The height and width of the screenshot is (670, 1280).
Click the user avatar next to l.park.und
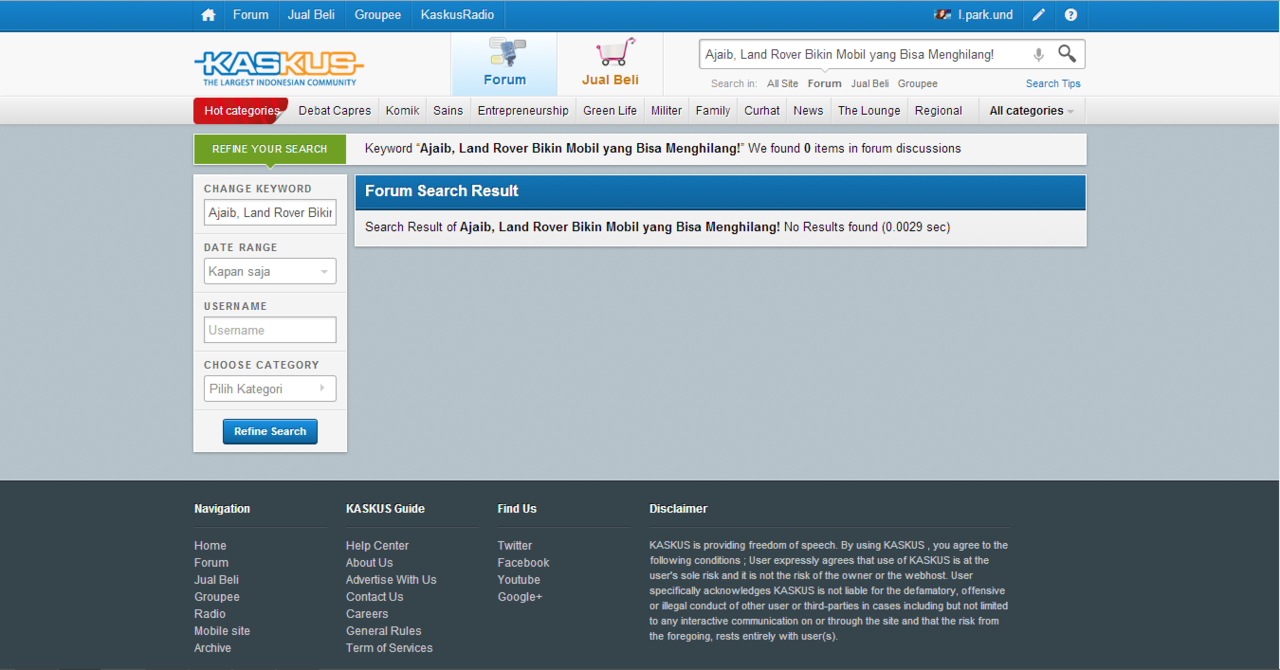coord(942,15)
